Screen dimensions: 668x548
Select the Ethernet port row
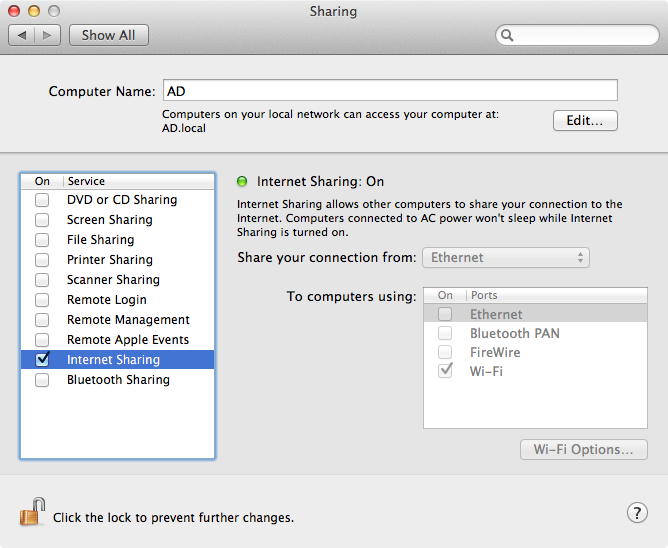point(536,314)
